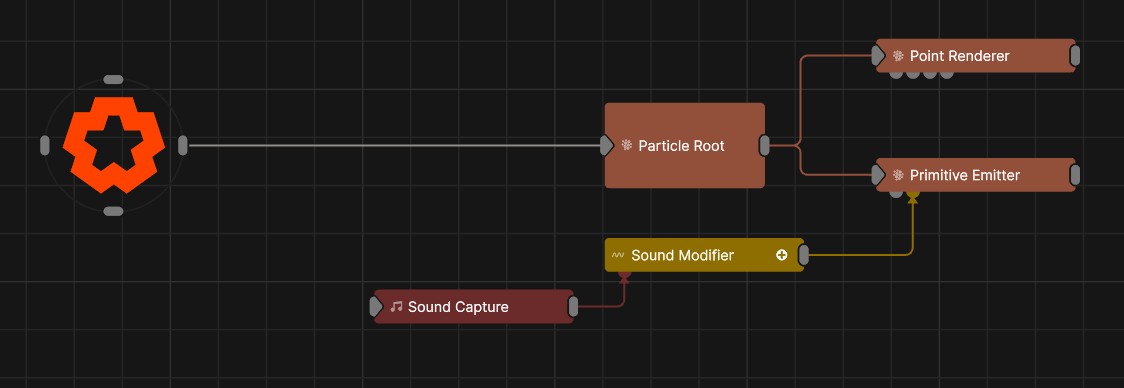Click the yellow modifier port under Primitive Emitter
This screenshot has height=388, width=1124.
(x=913, y=194)
